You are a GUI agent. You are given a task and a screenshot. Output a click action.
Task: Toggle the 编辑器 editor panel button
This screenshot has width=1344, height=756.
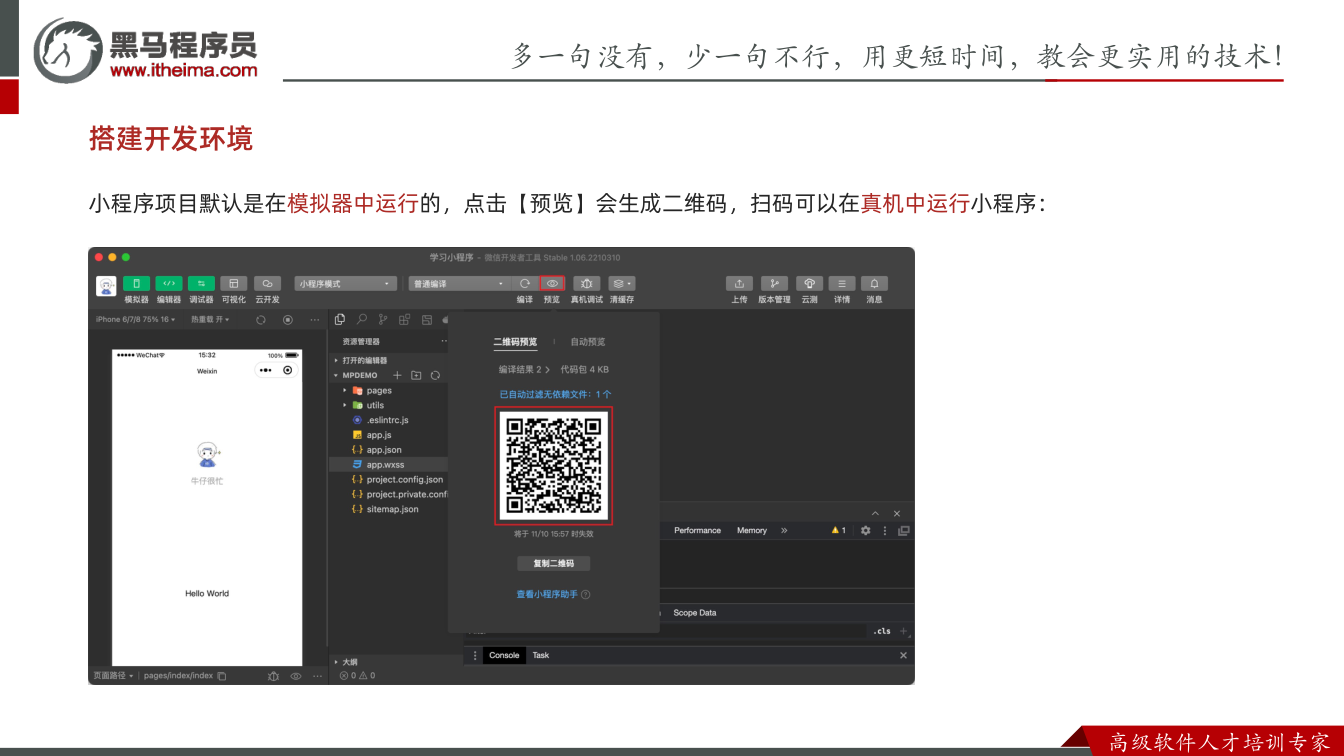(x=169, y=284)
